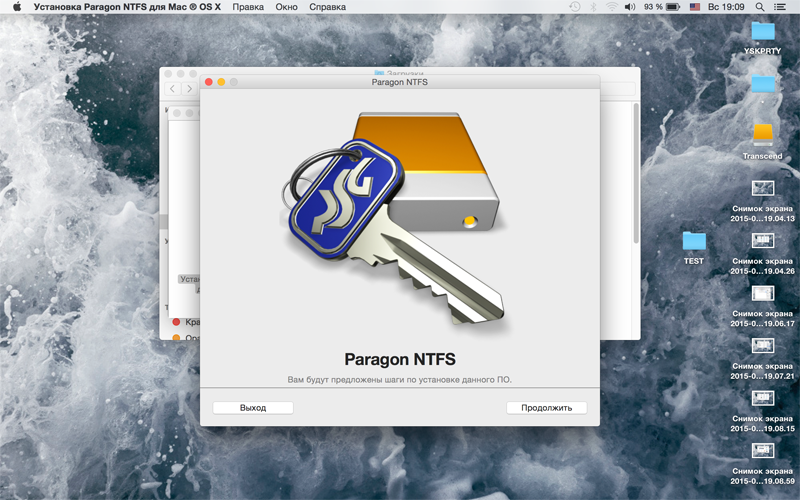Click the Bluetooth menu bar icon

click(x=593, y=7)
